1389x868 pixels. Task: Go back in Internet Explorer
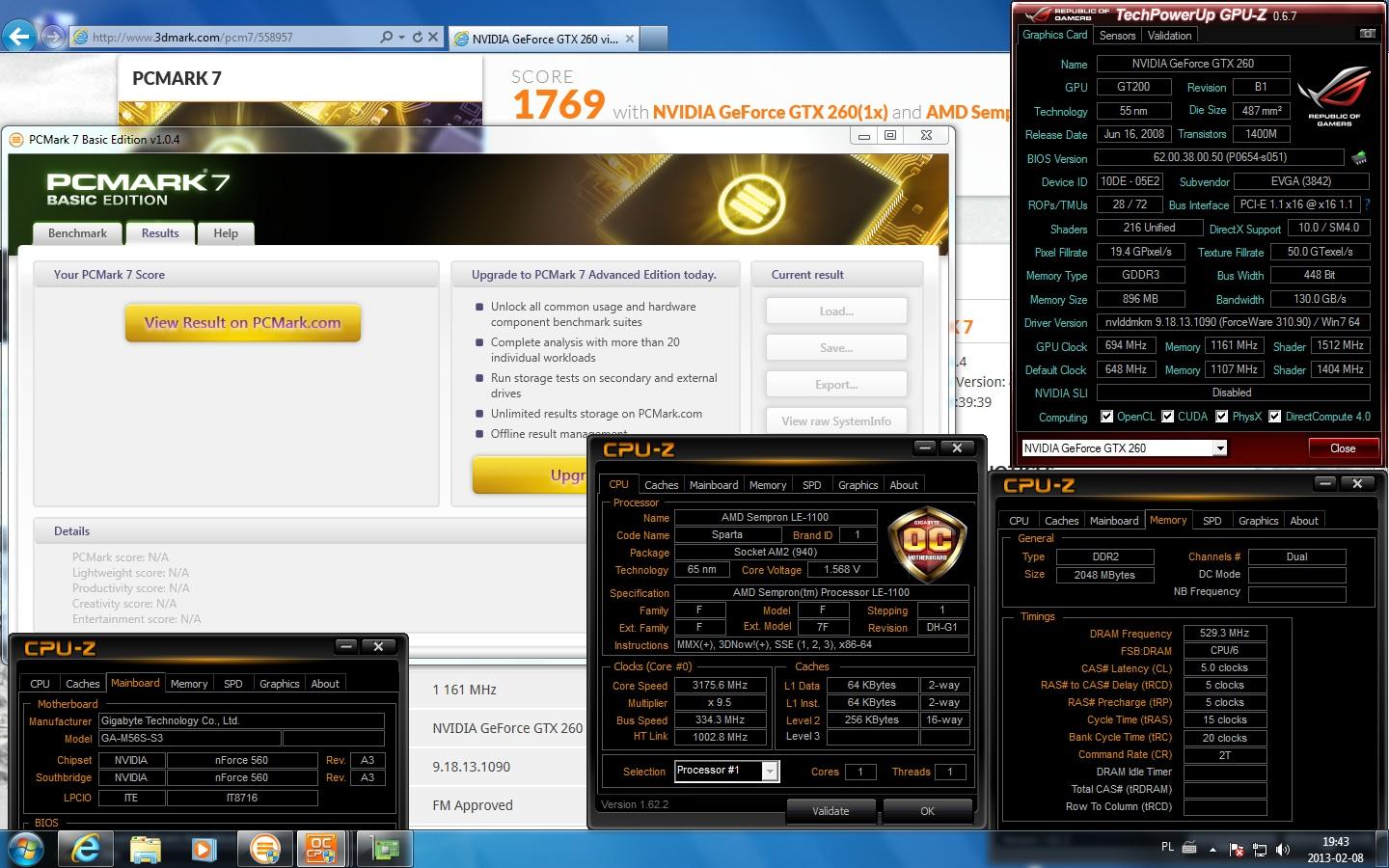(x=18, y=37)
